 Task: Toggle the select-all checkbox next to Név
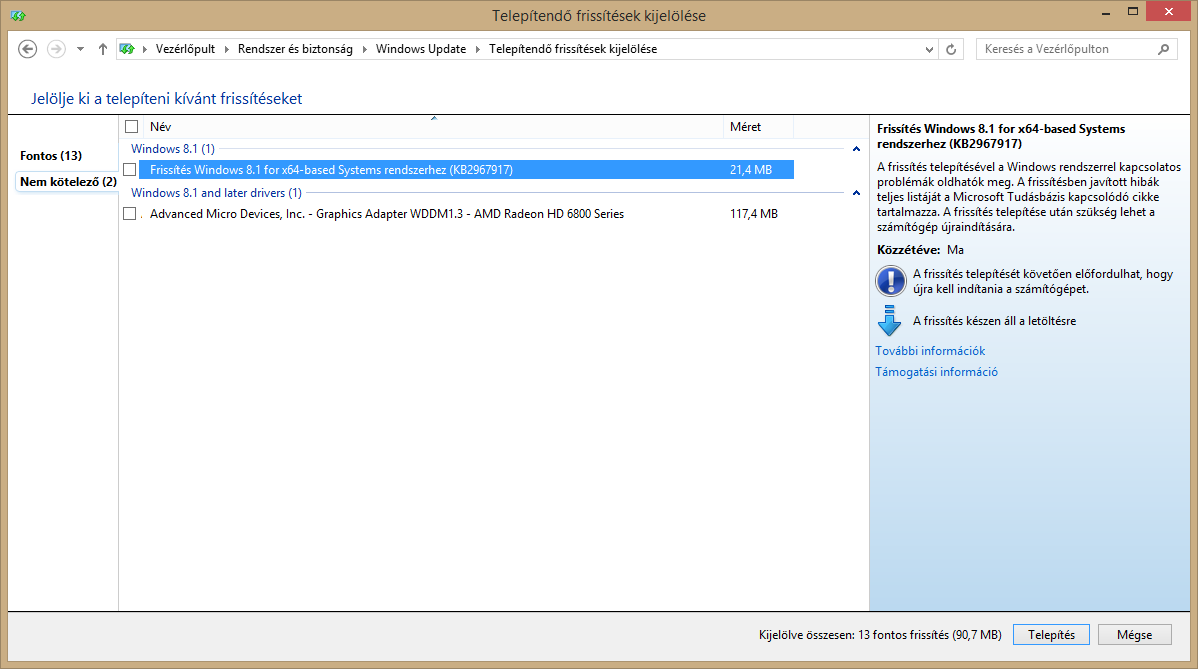tap(131, 127)
